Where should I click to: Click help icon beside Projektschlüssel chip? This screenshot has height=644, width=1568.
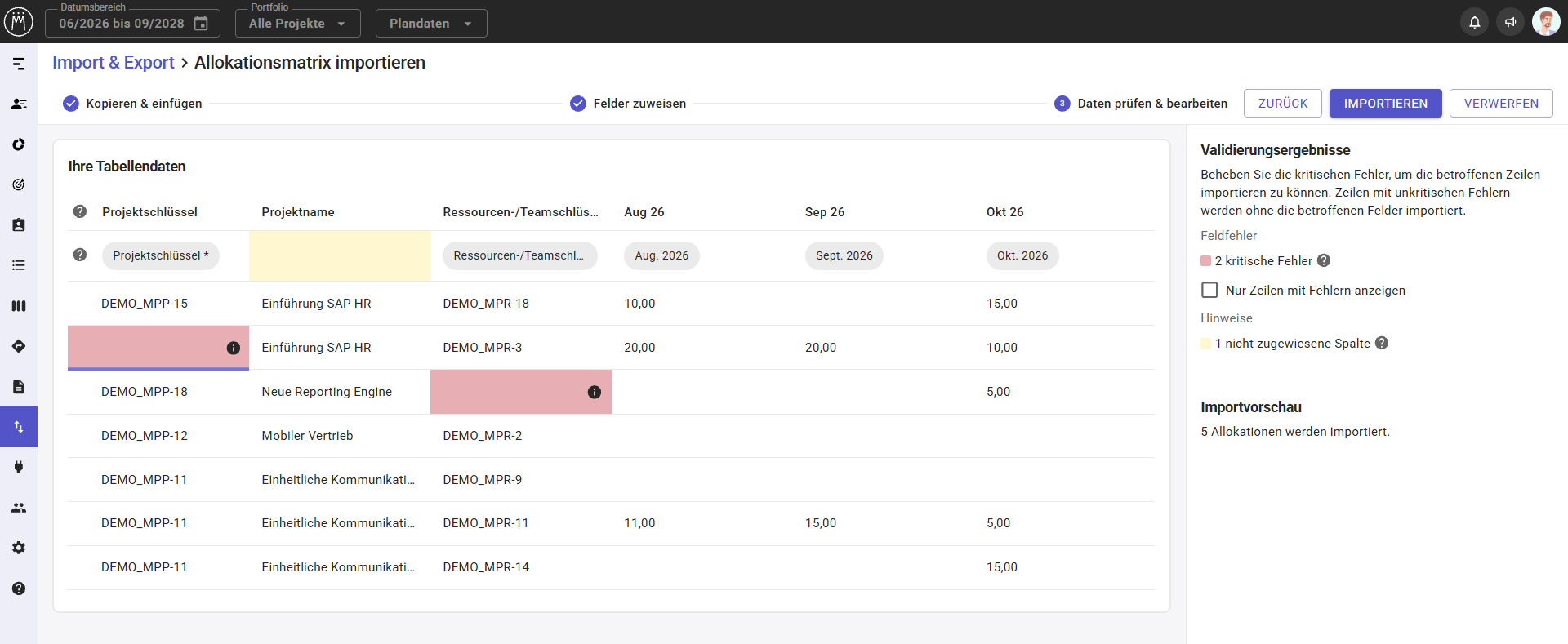(x=80, y=255)
